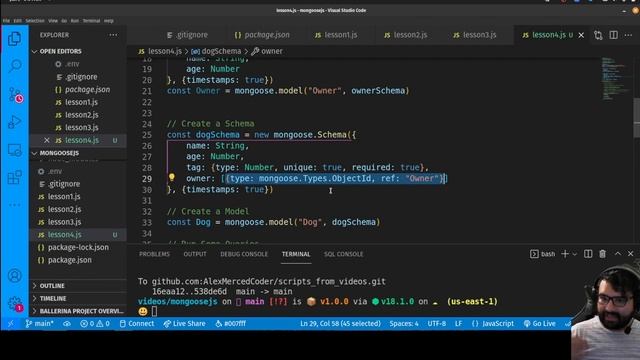Click the editor vertical scrollbar
640x360 pixels.
(x=636, y=118)
